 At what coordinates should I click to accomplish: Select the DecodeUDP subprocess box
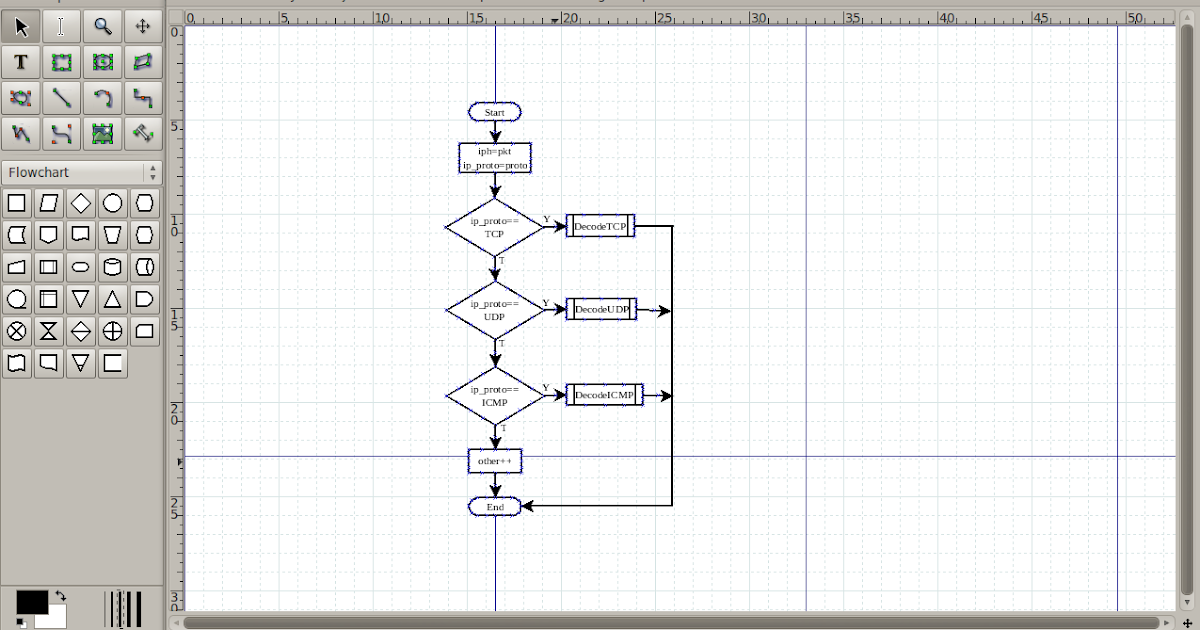601,310
